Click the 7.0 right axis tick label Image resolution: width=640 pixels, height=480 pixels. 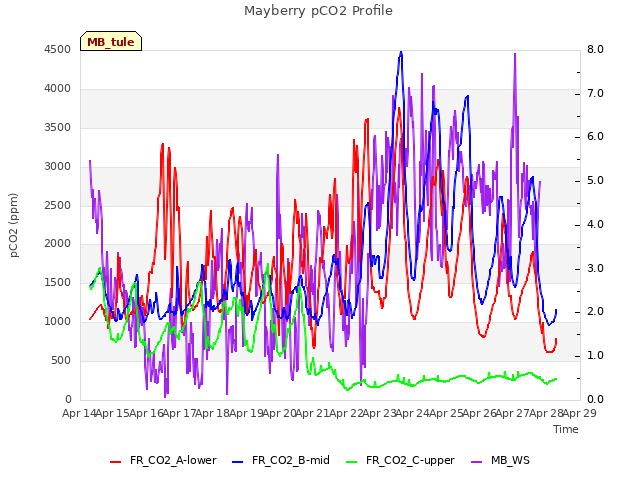pyautogui.click(x=595, y=93)
